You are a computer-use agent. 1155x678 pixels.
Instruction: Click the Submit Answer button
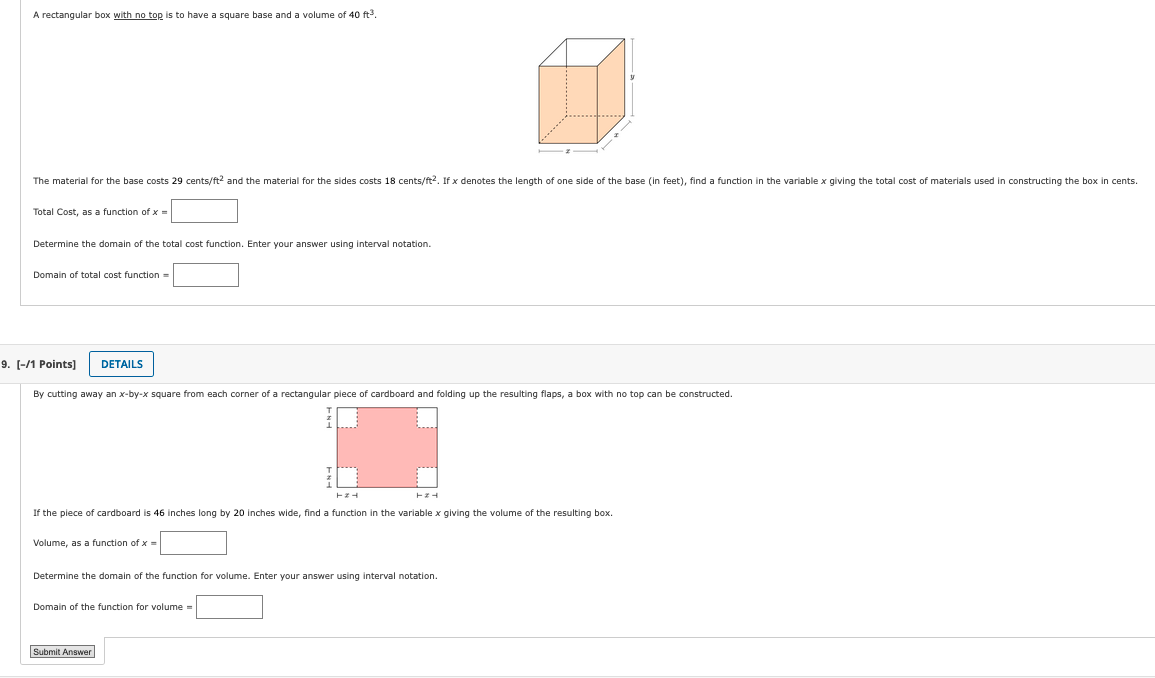pyautogui.click(x=61, y=651)
